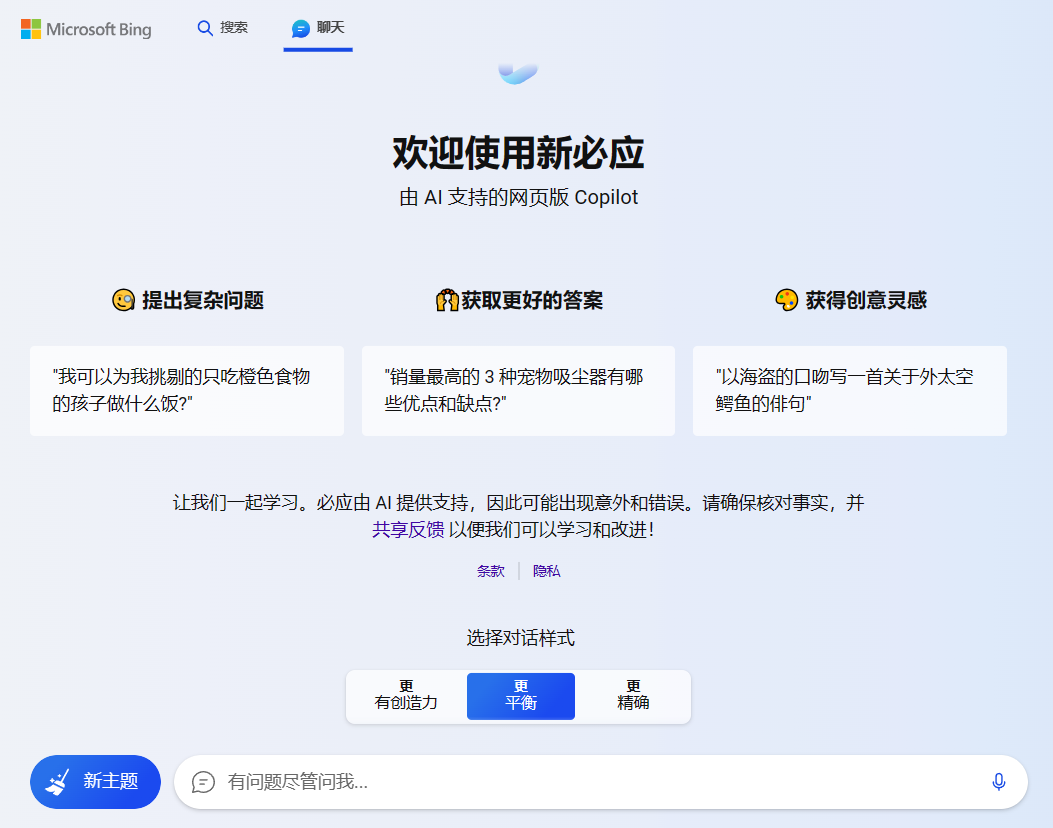Viewport: 1053px width, 828px height.
Task: Choose the pirate haiku about space crocodiles prompt
Action: click(850, 391)
